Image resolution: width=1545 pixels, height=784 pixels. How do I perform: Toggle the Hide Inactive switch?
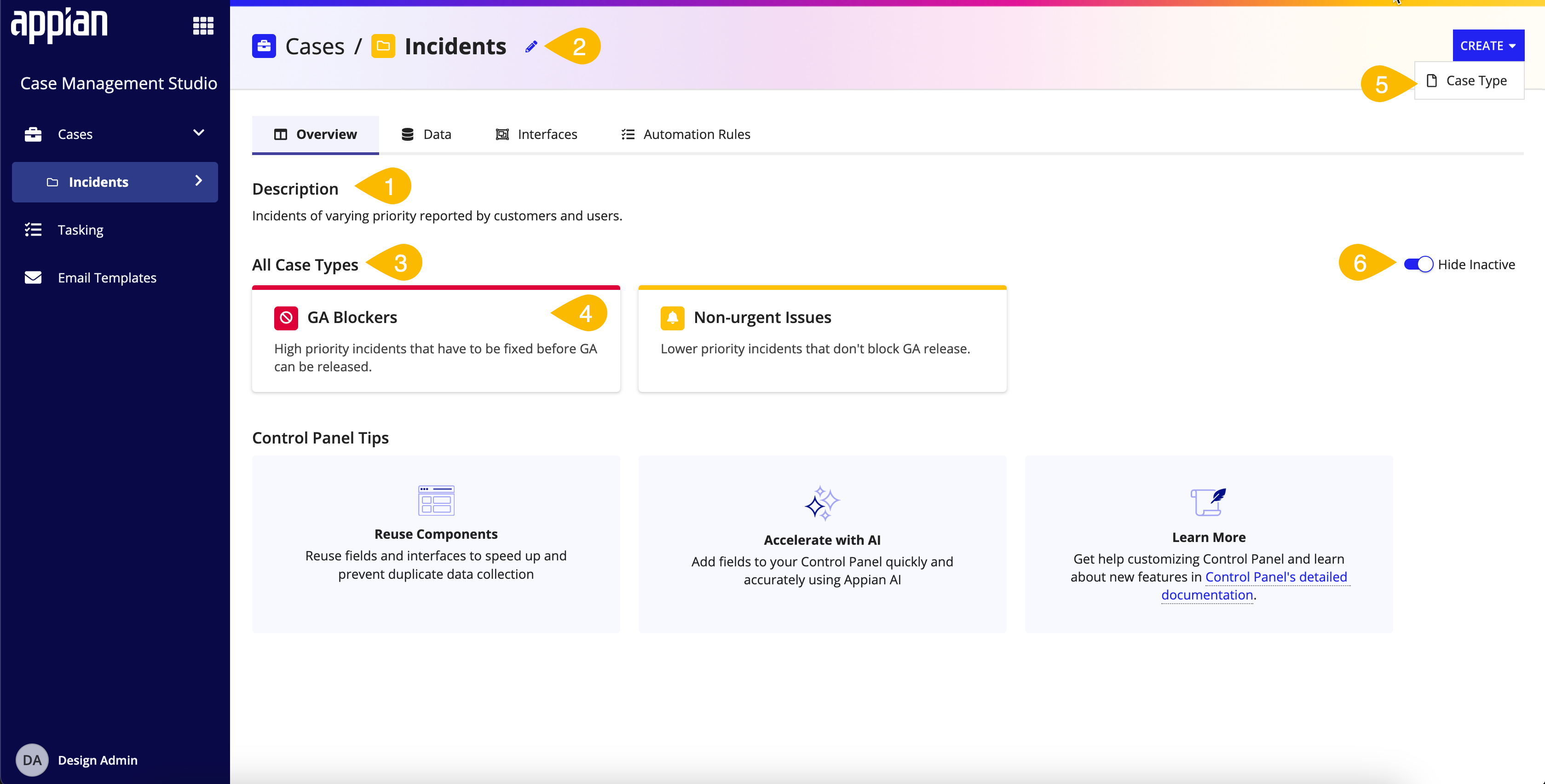point(1418,265)
